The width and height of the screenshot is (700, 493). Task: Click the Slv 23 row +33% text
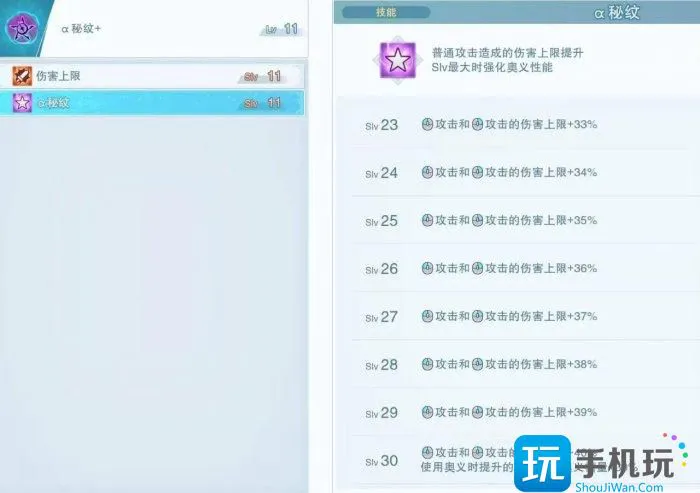coord(509,125)
